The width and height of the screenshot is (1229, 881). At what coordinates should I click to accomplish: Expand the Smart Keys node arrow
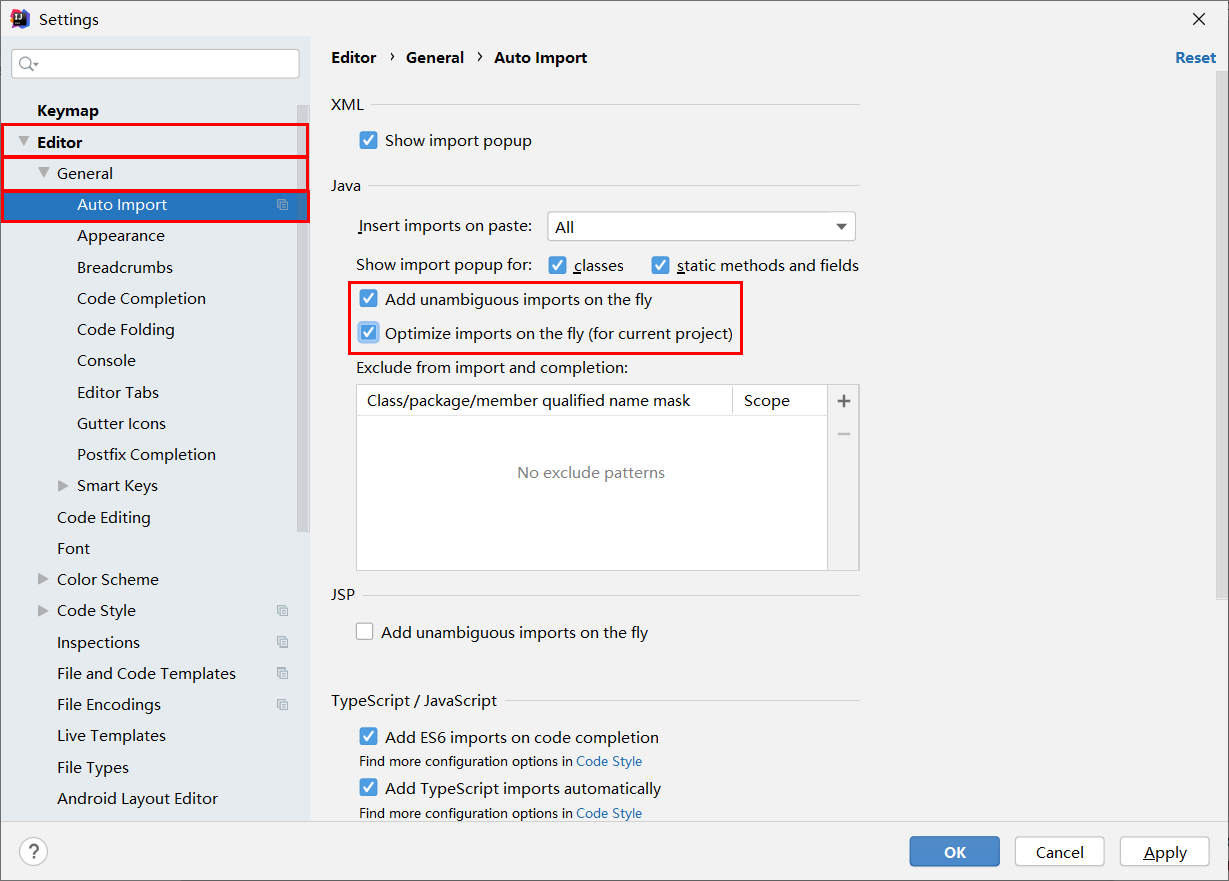(x=64, y=486)
